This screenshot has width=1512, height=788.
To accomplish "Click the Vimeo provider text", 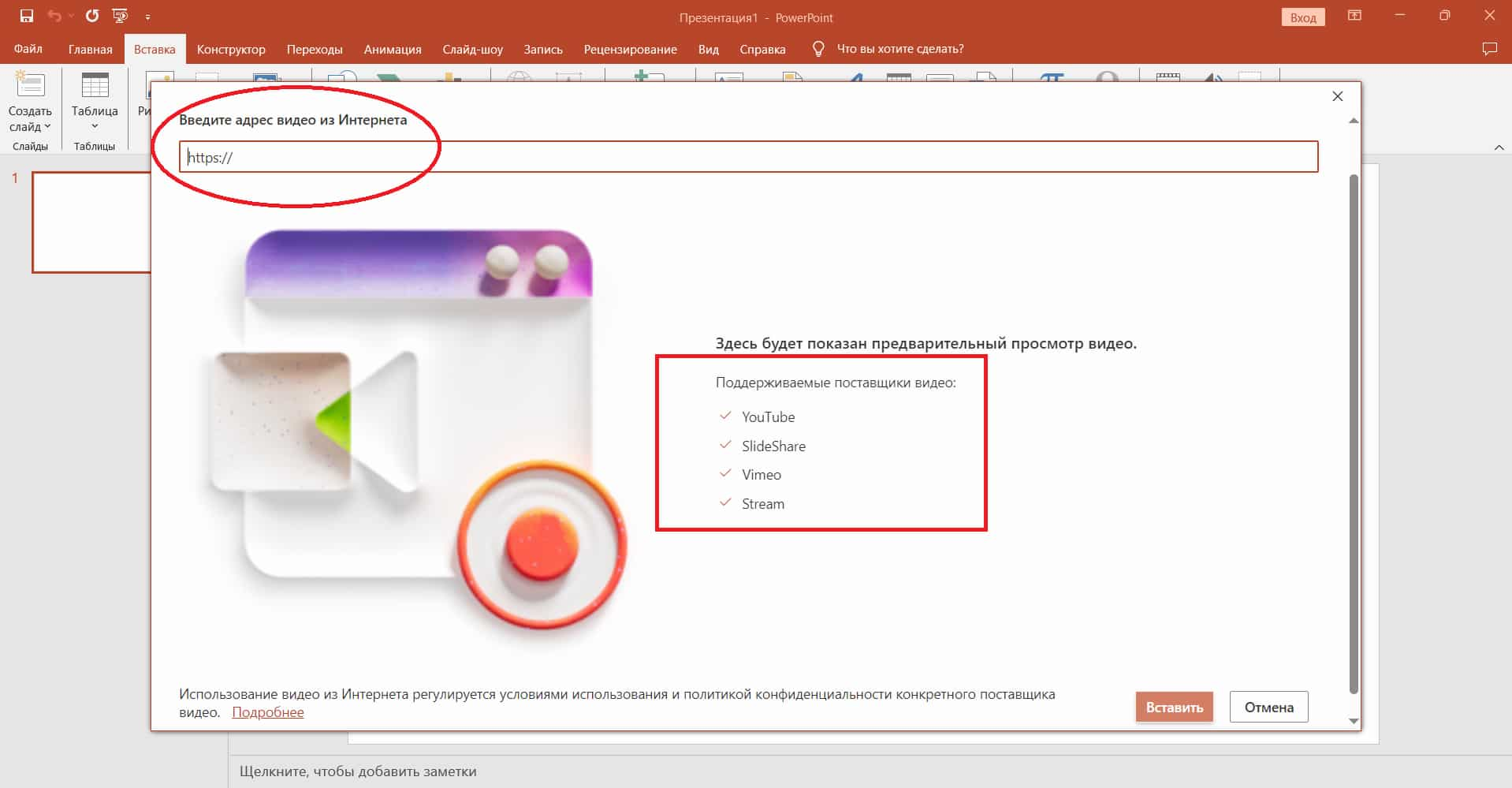I will point(761,474).
